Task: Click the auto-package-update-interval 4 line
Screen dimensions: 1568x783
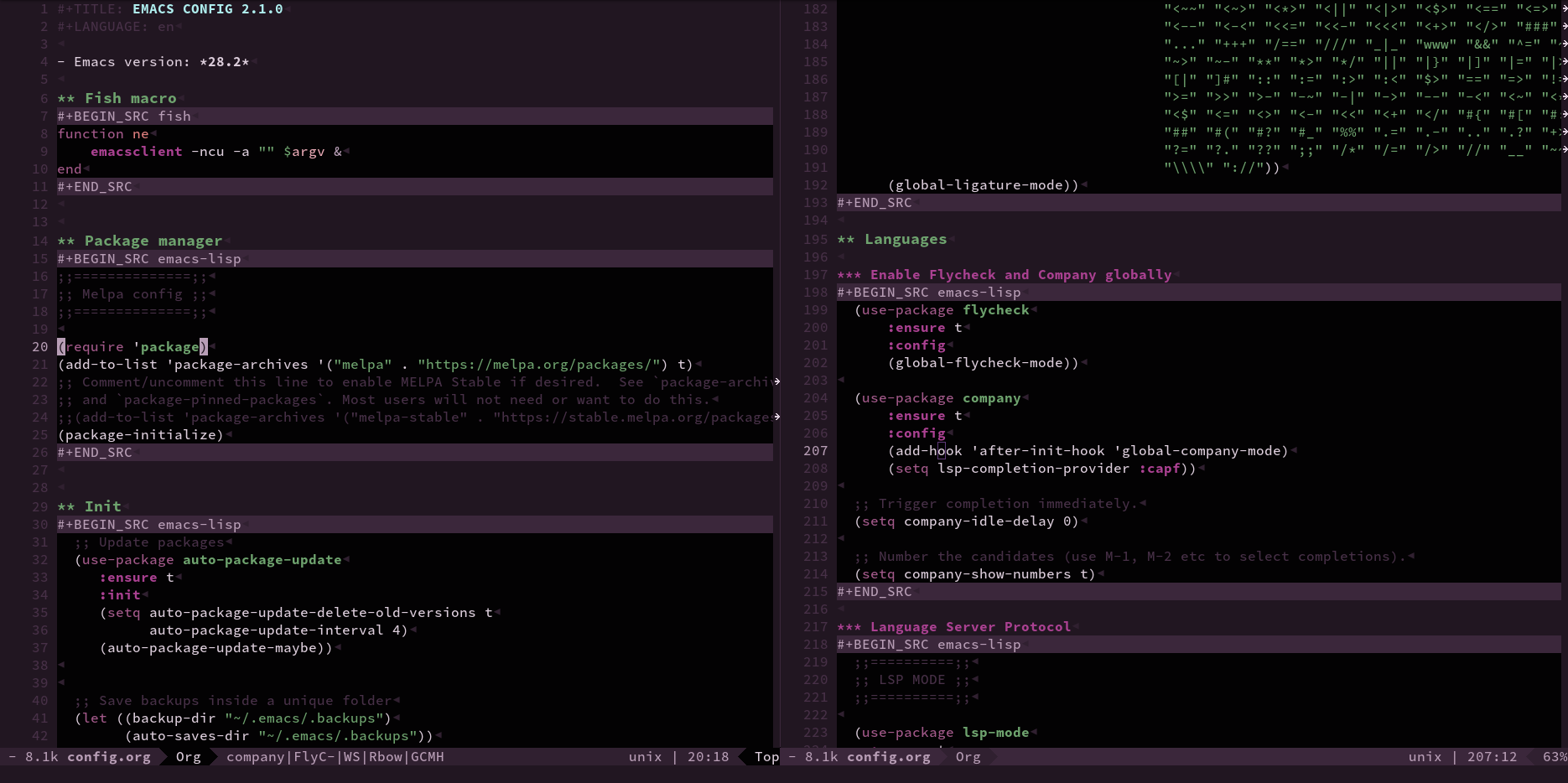Action: [278, 630]
